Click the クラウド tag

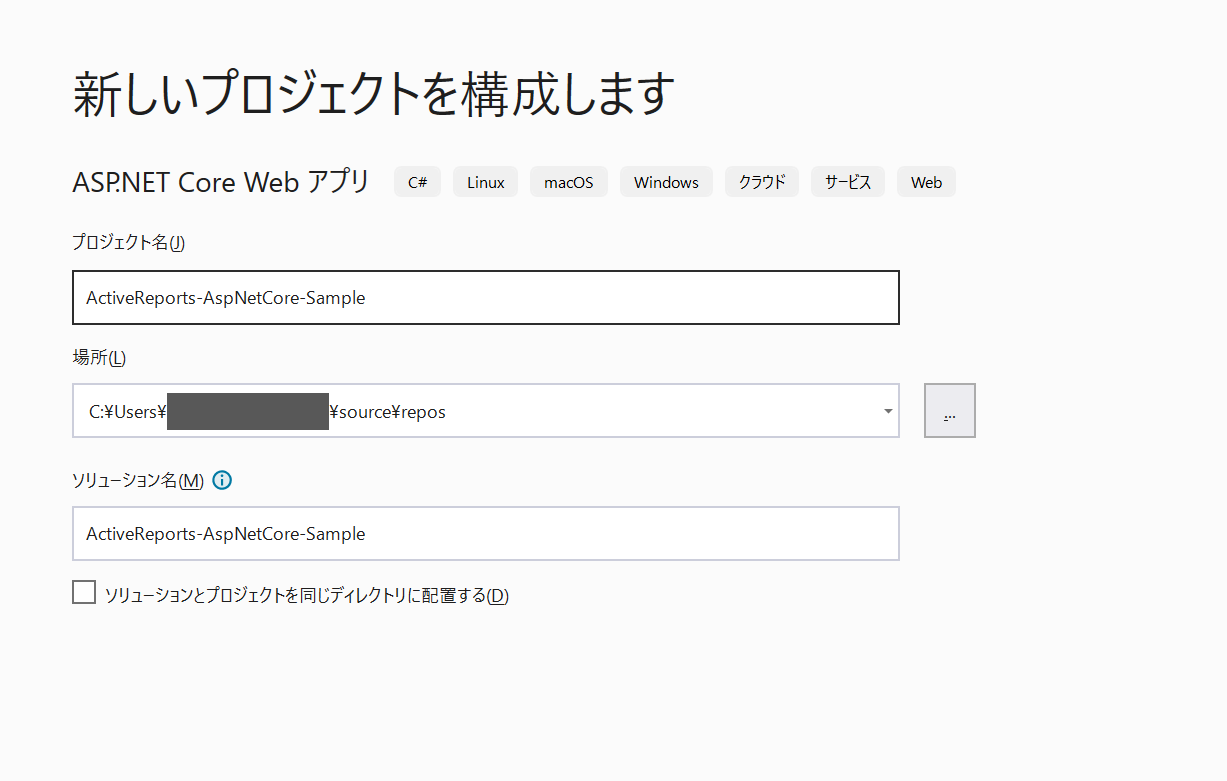(x=762, y=182)
